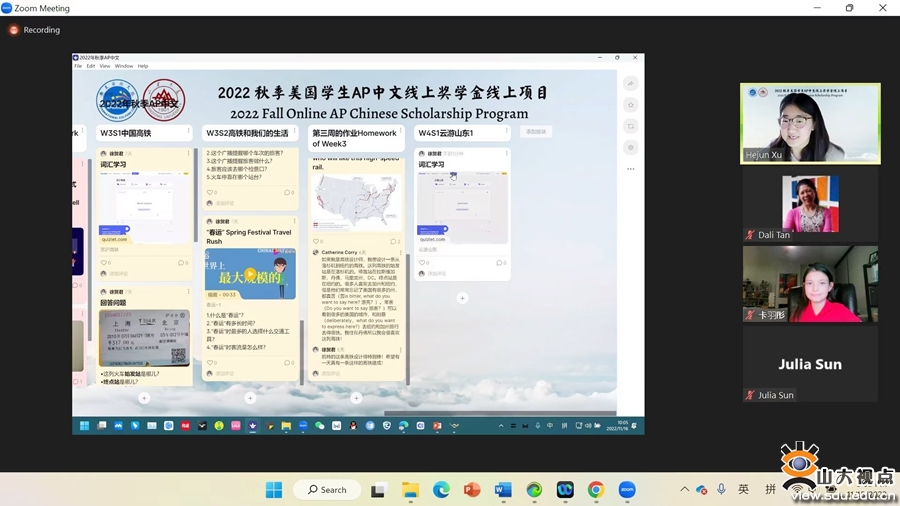Open the File menu in the shared window

(x=78, y=66)
